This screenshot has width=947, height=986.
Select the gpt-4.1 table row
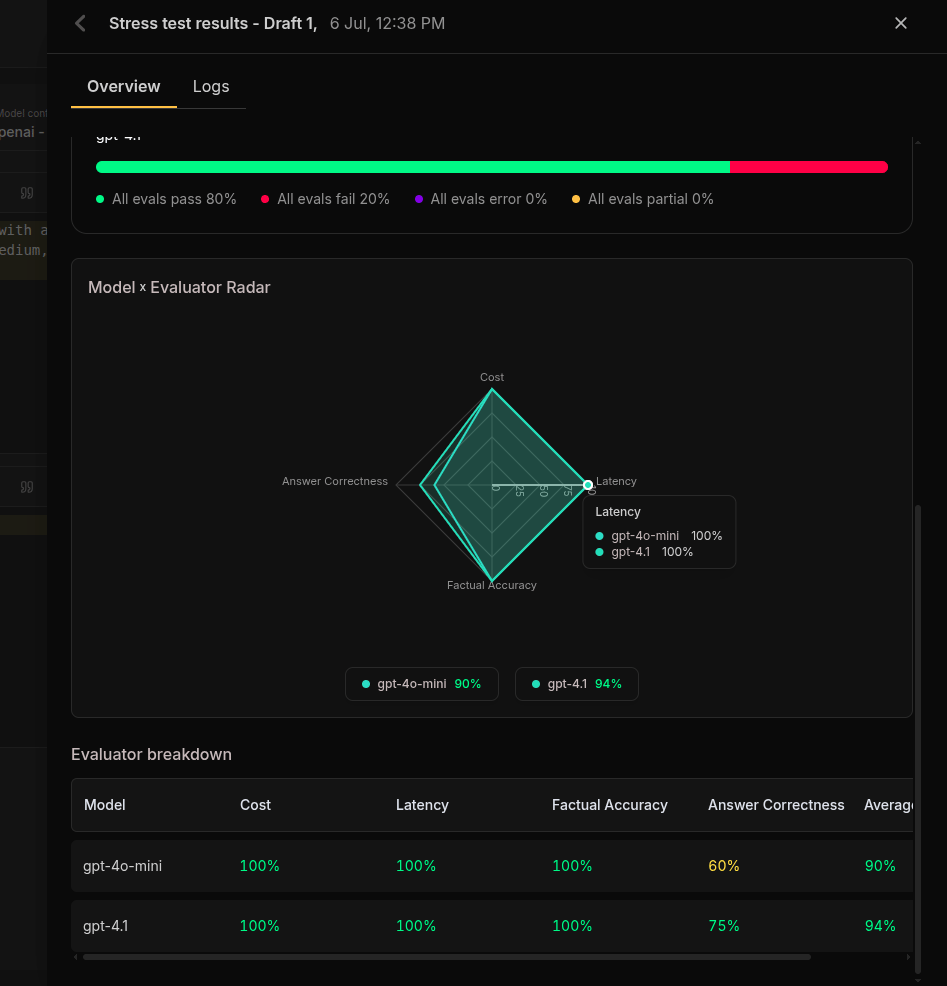[x=492, y=926]
